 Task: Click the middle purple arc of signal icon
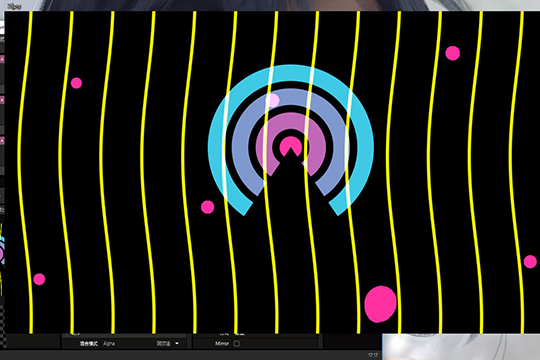(x=291, y=96)
